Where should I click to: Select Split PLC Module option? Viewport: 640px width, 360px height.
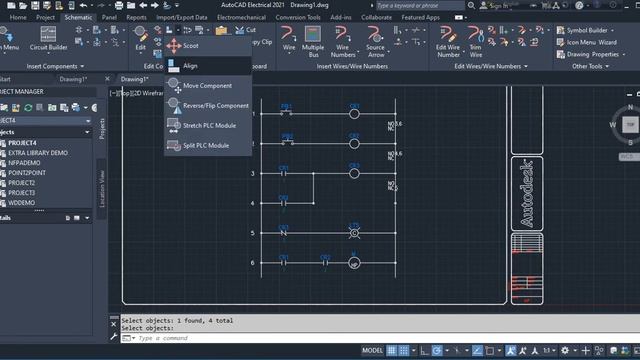(x=208, y=146)
